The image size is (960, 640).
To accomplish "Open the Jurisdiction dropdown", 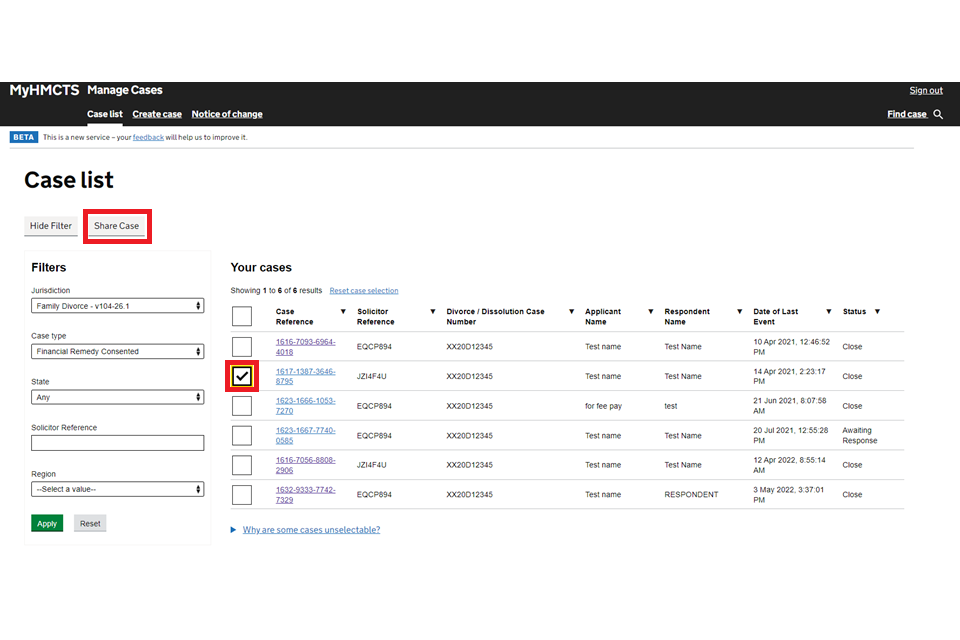I will 117,306.
